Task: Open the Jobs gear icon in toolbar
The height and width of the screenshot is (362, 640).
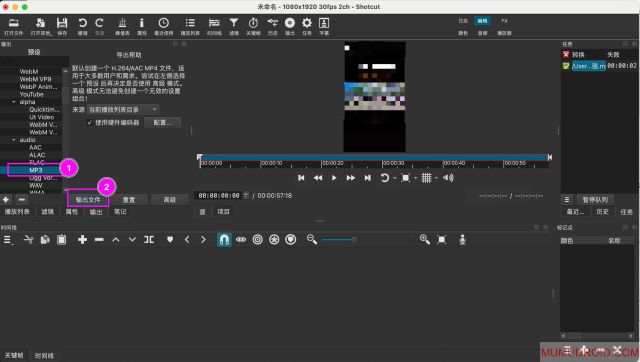Action: [x=307, y=23]
